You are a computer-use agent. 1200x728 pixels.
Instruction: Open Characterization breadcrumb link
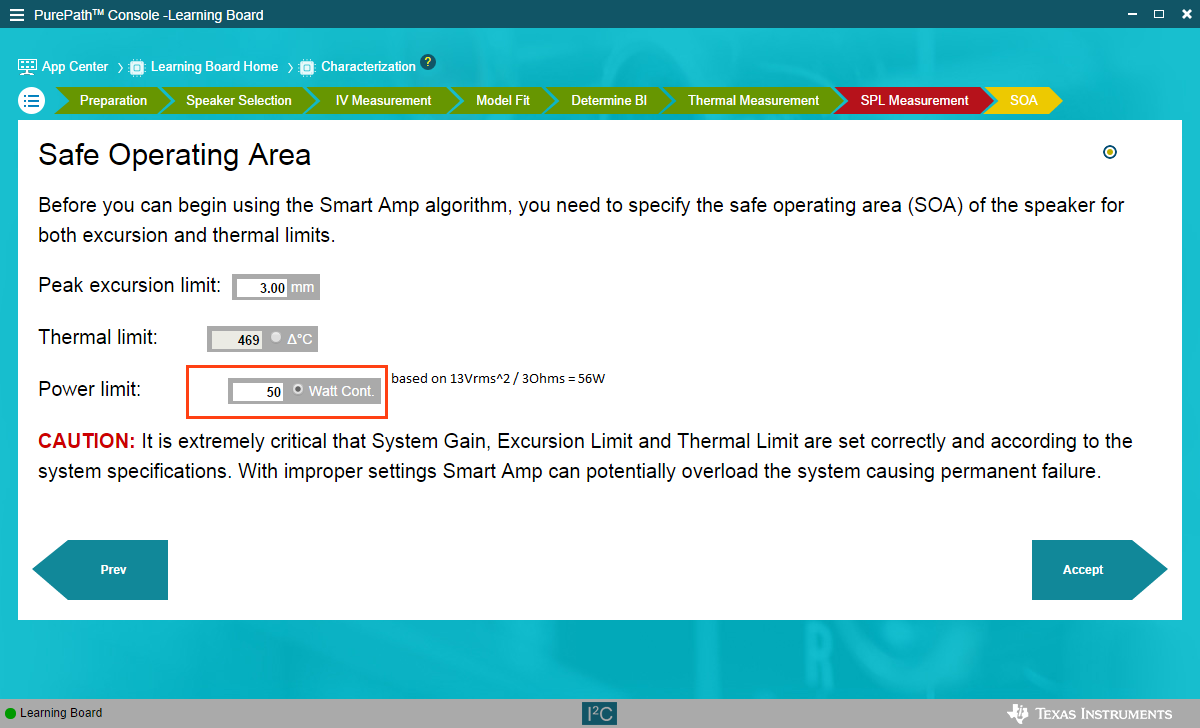(368, 67)
